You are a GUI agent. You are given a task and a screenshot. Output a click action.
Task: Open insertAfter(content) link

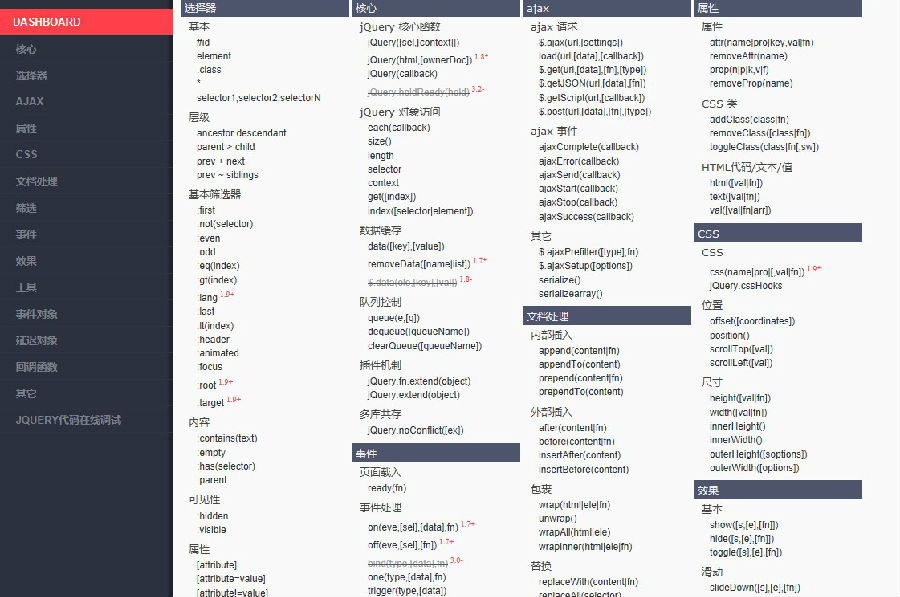(x=580, y=455)
